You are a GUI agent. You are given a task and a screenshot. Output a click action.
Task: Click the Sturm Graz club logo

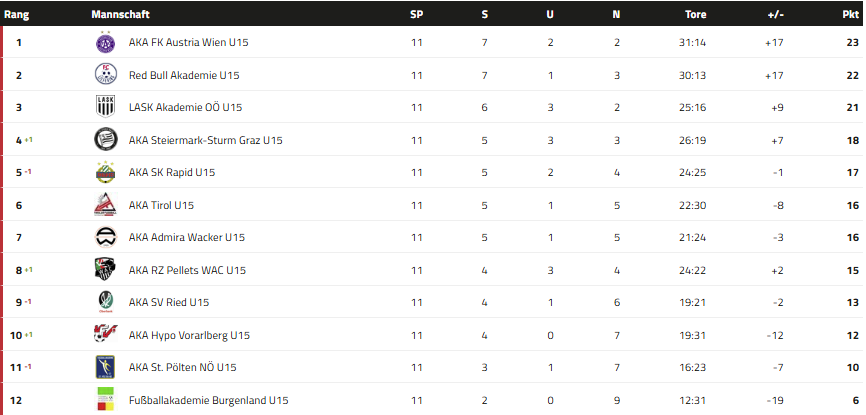pyautogui.click(x=105, y=140)
